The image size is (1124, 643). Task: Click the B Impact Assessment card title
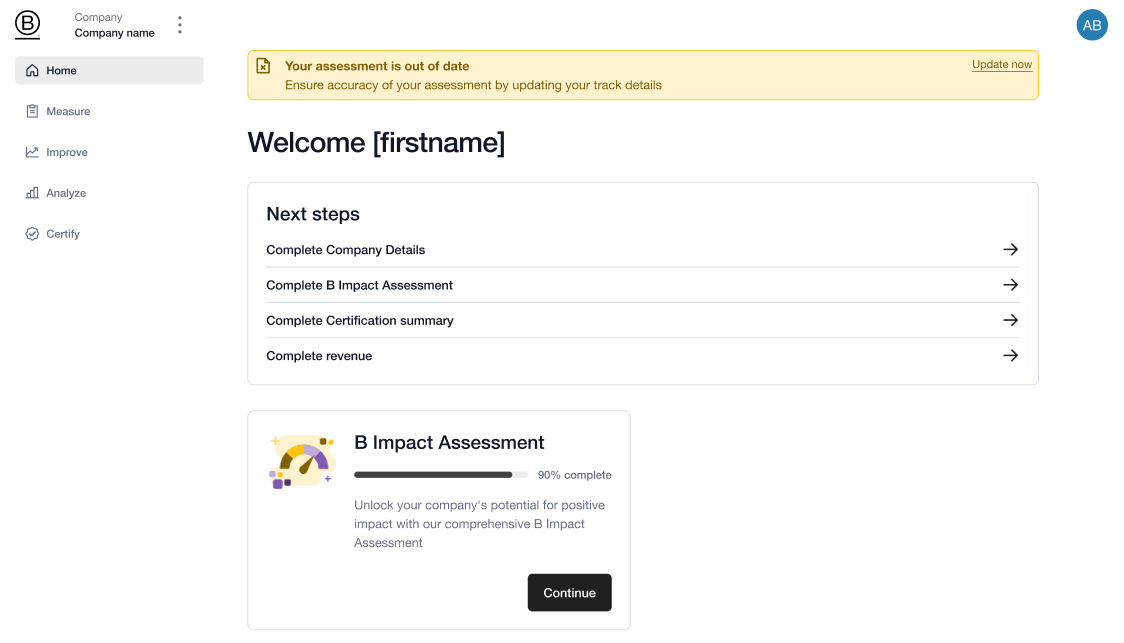[x=449, y=442]
